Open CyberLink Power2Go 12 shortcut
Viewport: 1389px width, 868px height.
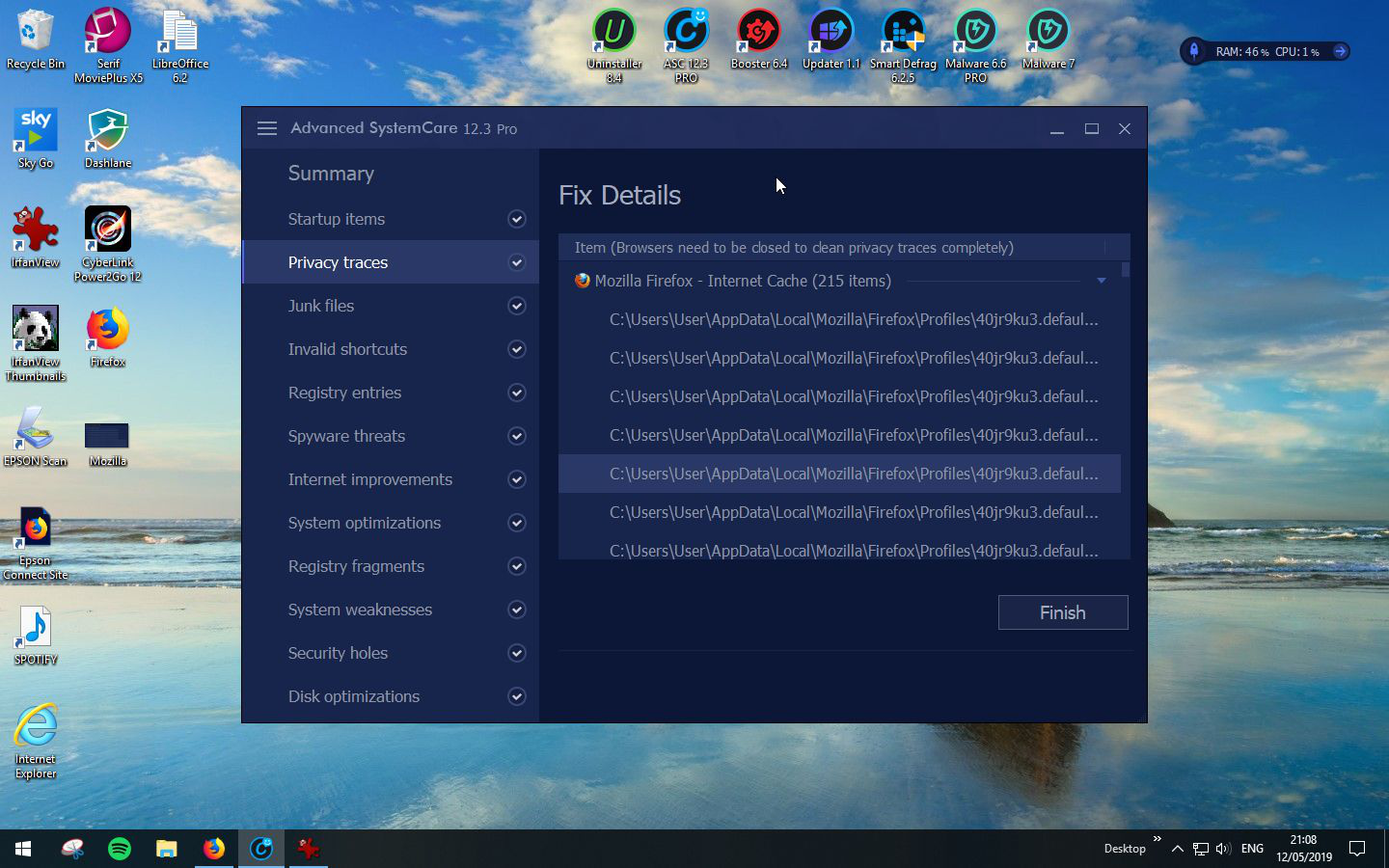pyautogui.click(x=108, y=244)
